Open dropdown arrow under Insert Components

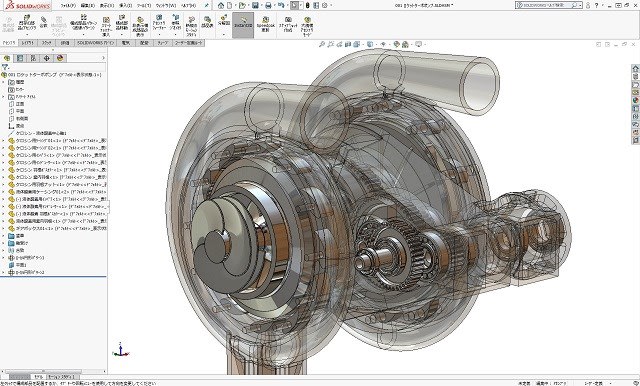pos(27,34)
